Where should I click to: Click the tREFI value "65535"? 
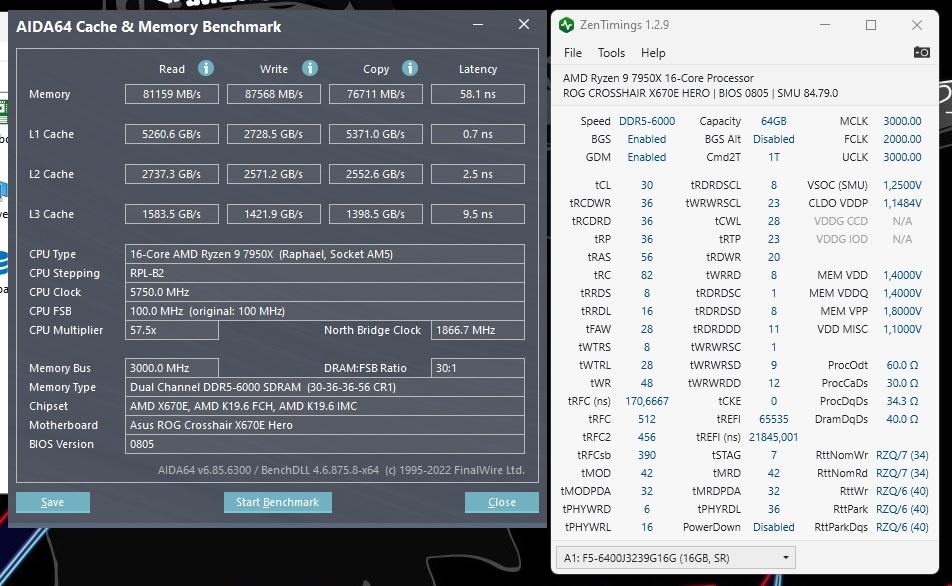774,419
